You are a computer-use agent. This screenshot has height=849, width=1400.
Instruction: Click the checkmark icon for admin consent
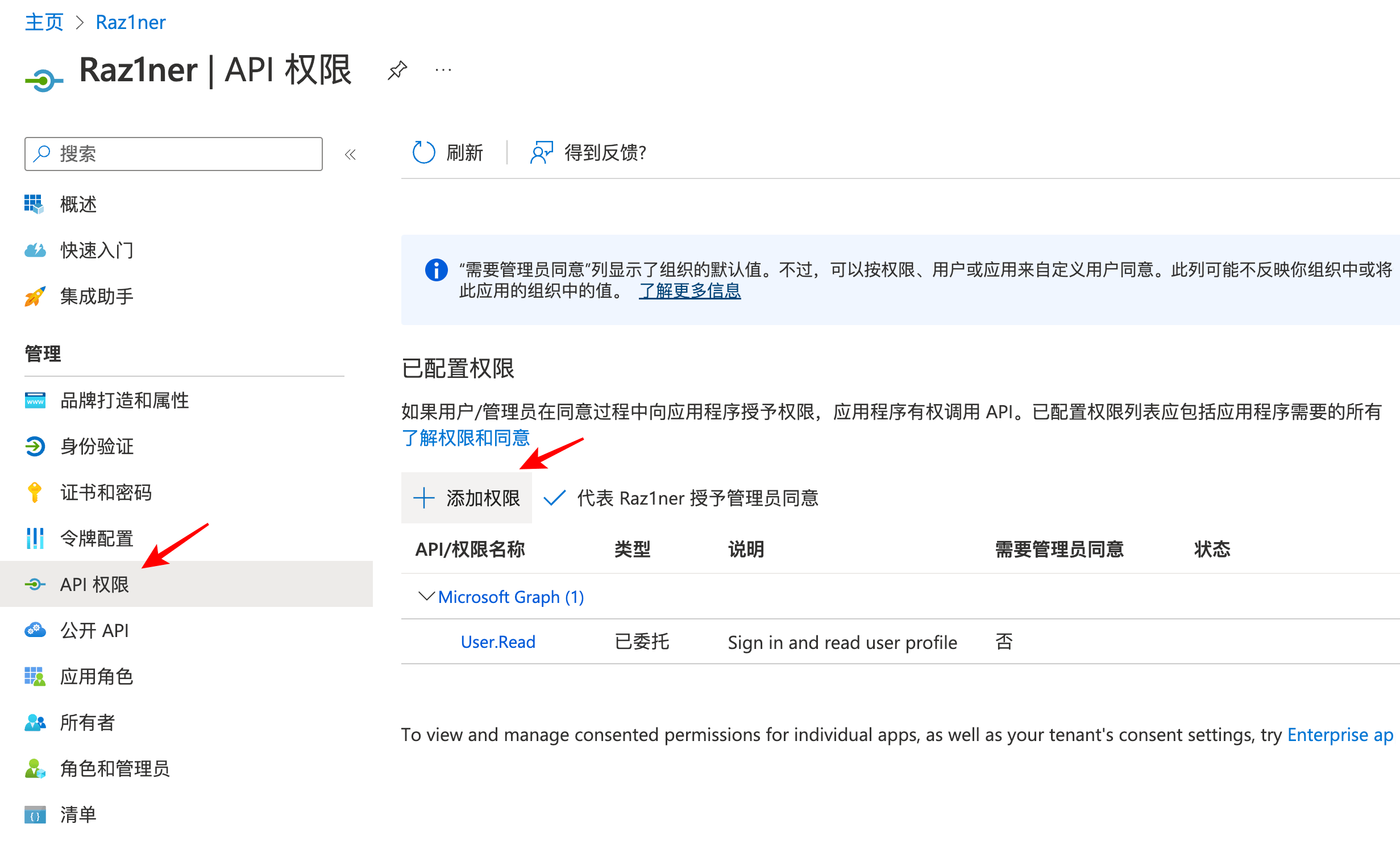point(554,498)
